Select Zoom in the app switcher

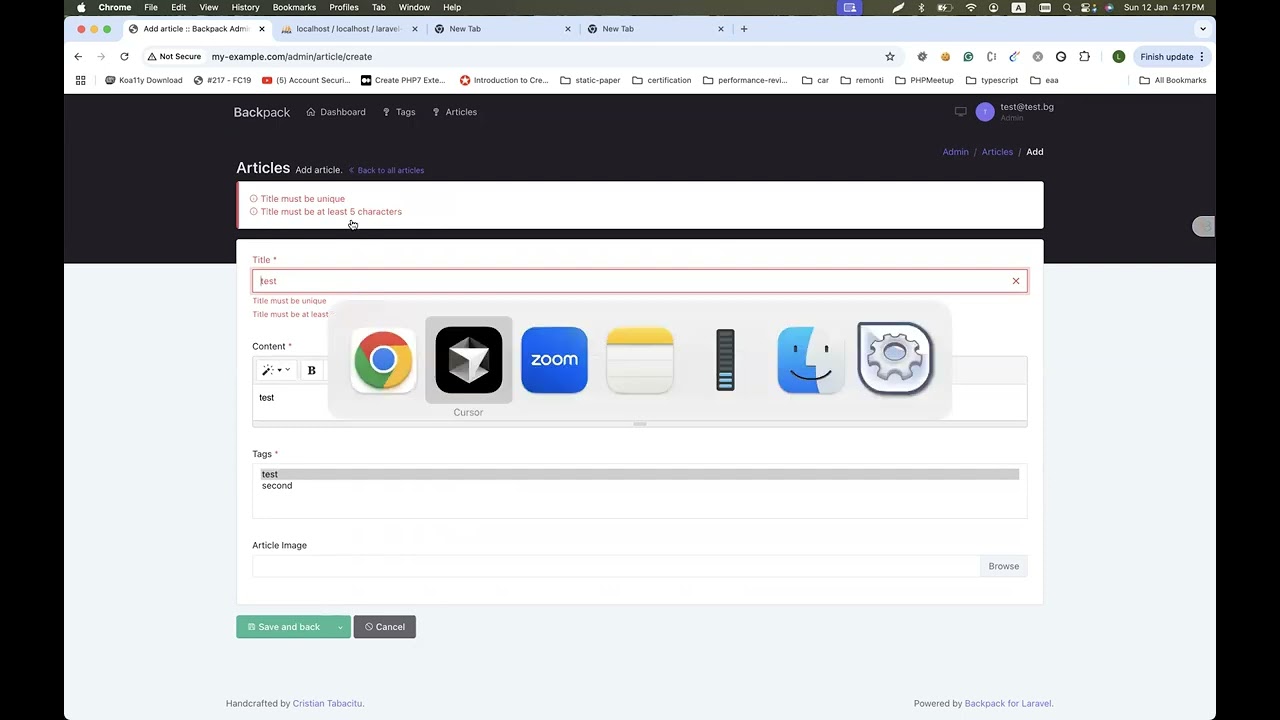[554, 360]
